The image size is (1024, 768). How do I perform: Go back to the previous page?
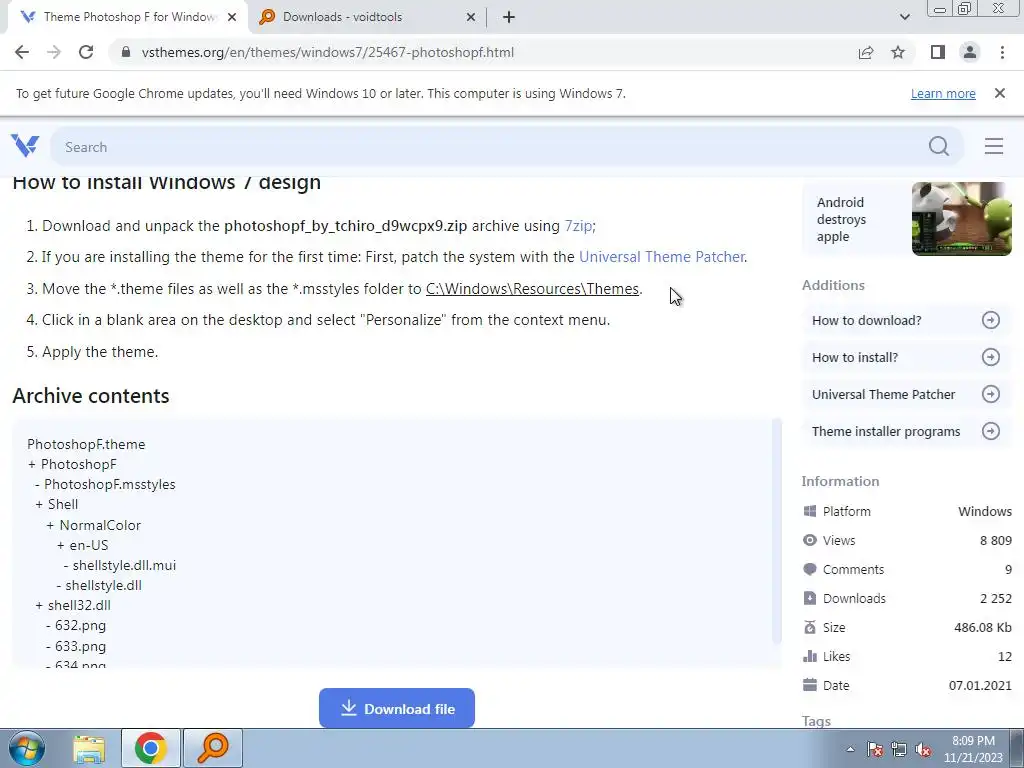click(x=22, y=52)
